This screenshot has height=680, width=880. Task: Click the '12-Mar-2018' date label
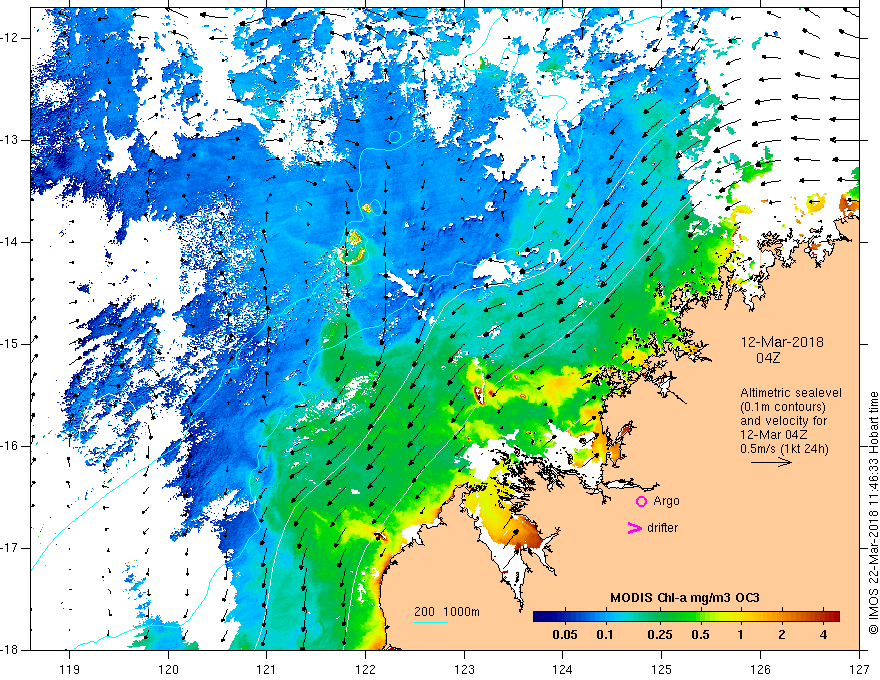click(782, 342)
